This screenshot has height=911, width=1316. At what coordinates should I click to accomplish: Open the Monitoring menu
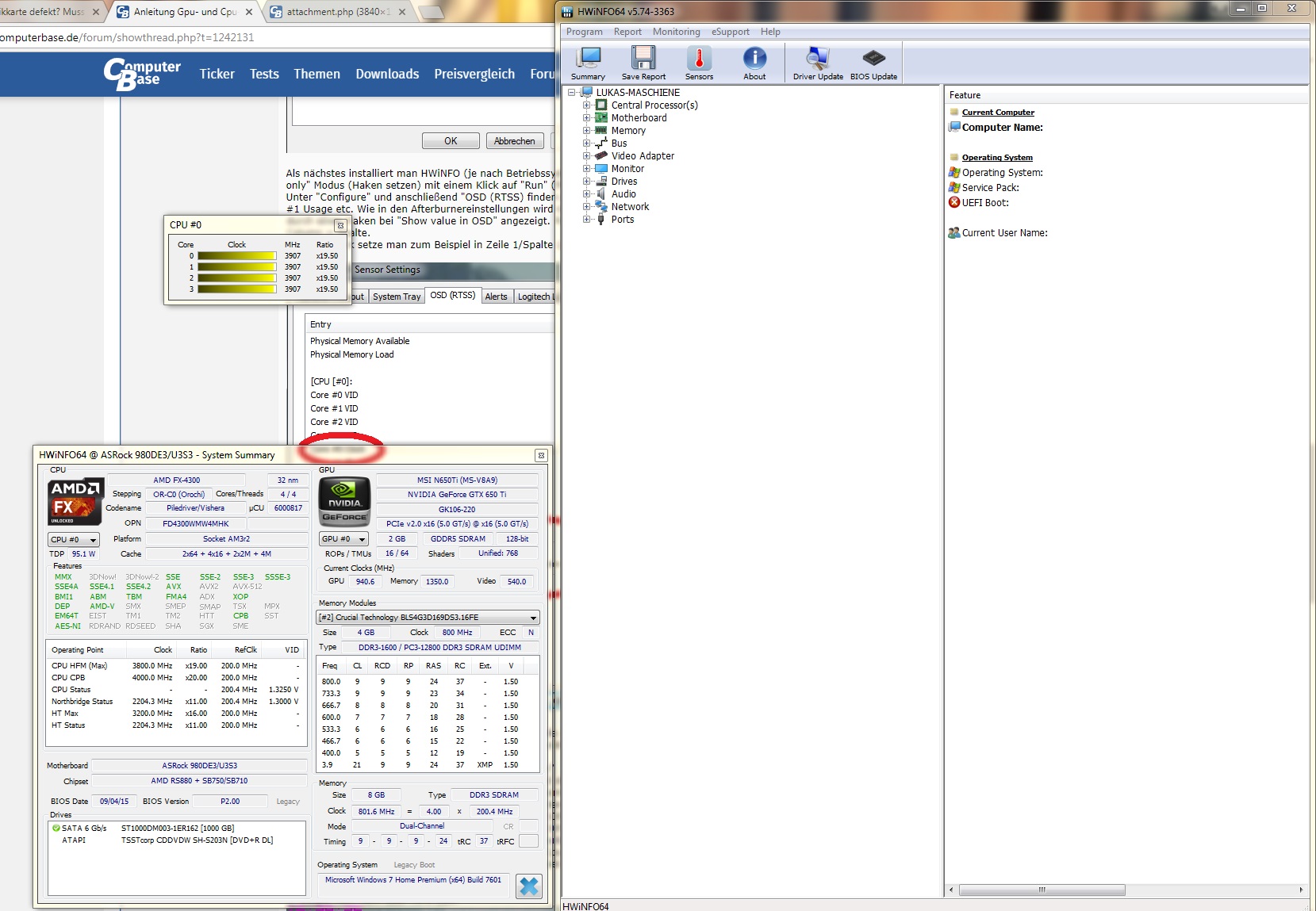coord(676,32)
